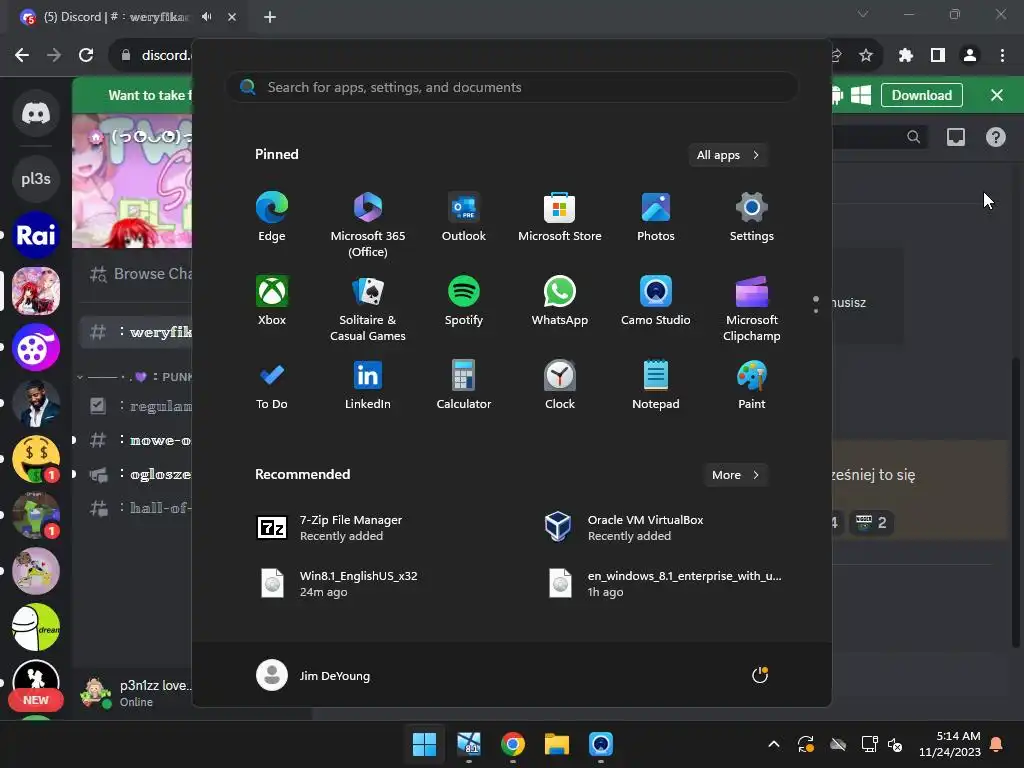
Task: Open Discord inbox icon
Action: coord(956,137)
